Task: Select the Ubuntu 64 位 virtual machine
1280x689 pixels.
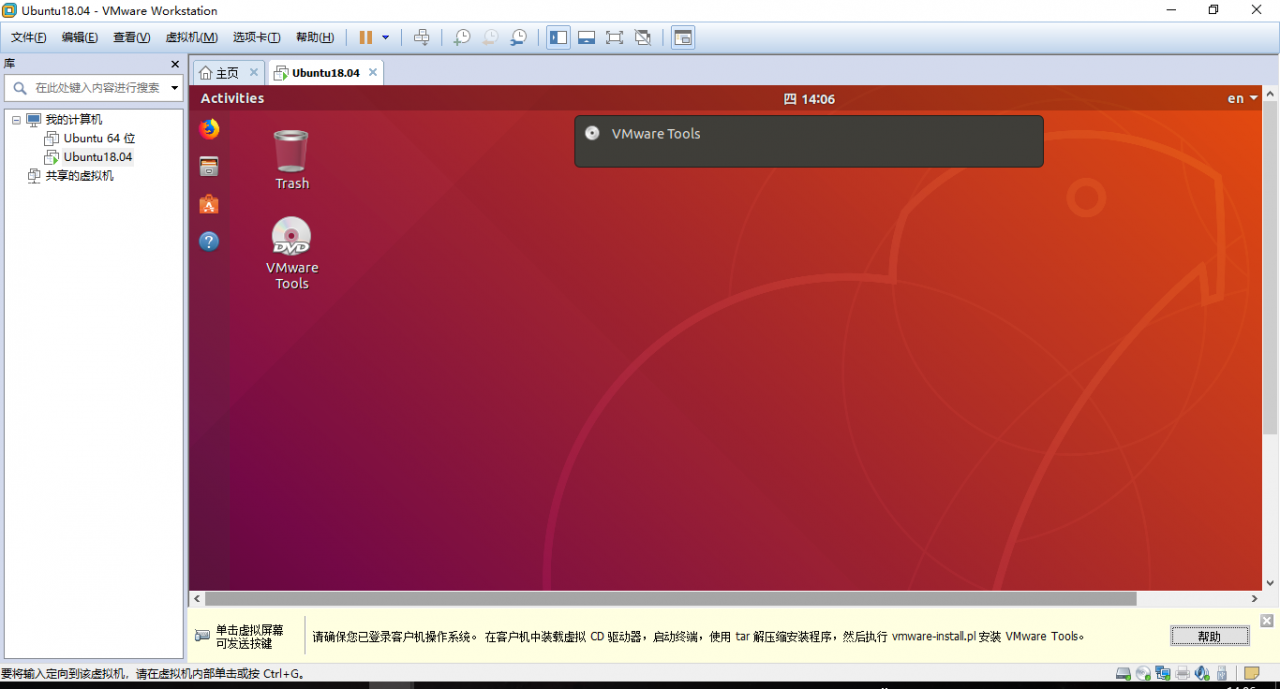Action: [99, 138]
